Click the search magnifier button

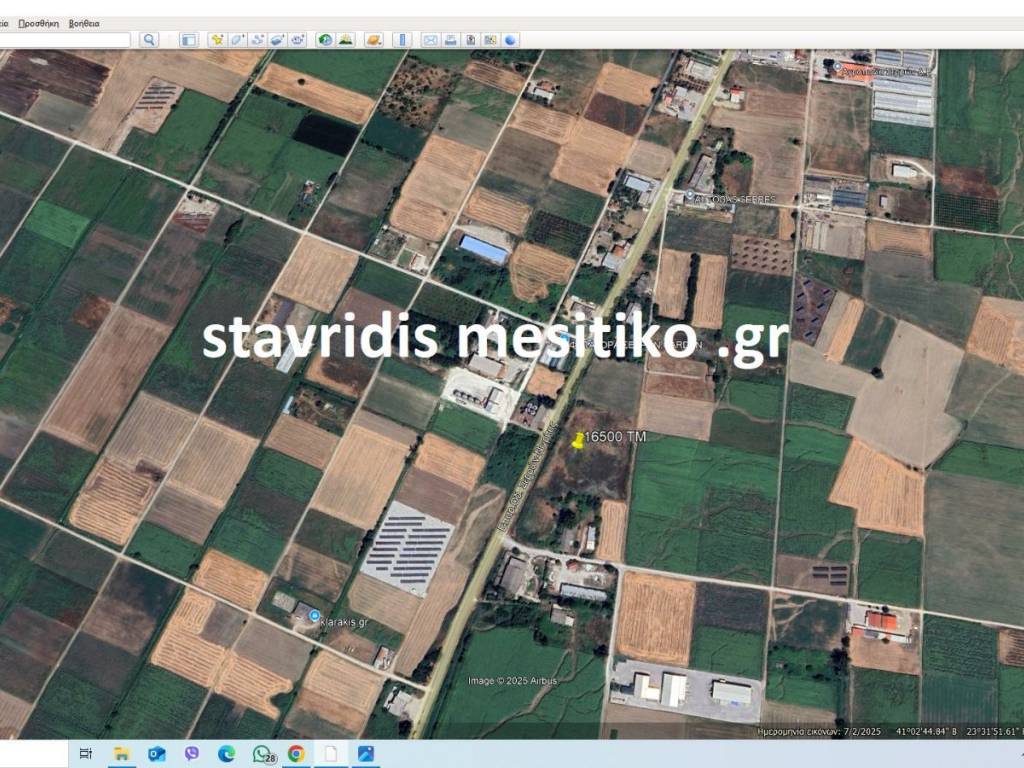149,40
